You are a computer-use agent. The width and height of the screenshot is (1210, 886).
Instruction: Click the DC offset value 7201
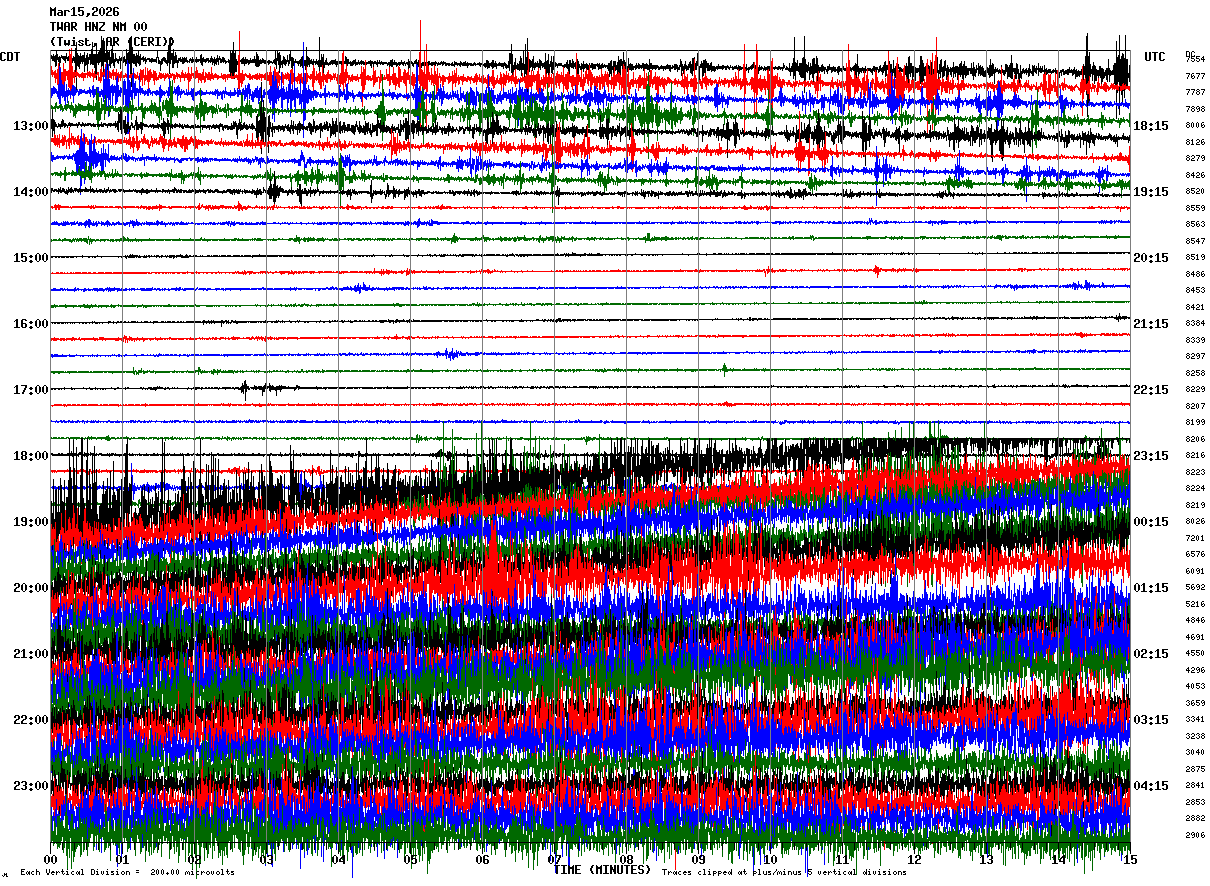pyautogui.click(x=1195, y=538)
